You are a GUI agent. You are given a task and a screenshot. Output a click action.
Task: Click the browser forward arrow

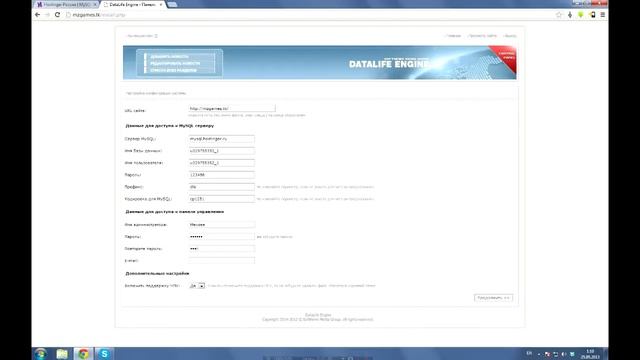pos(47,15)
